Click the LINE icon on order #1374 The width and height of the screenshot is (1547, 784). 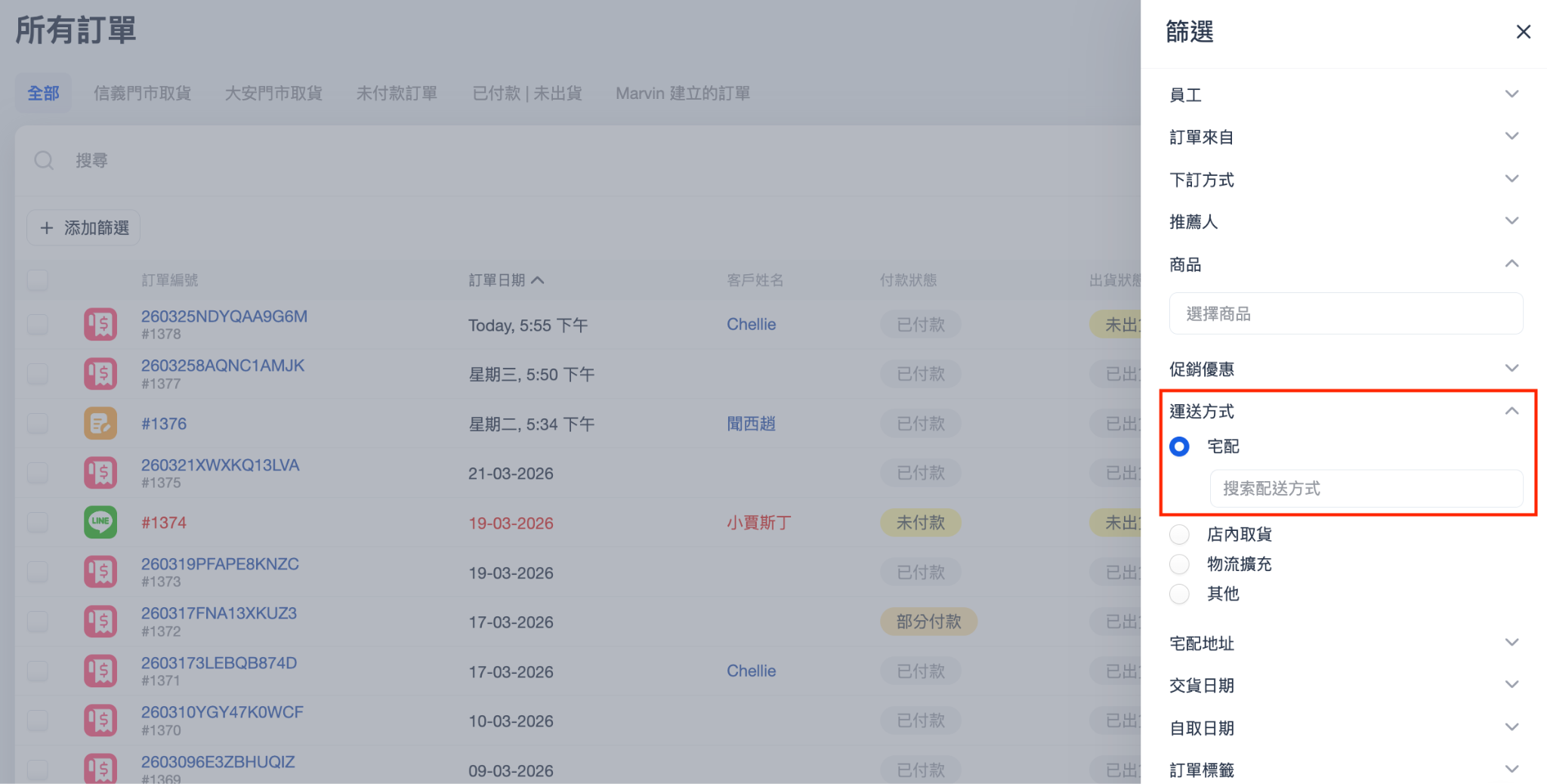[100, 522]
